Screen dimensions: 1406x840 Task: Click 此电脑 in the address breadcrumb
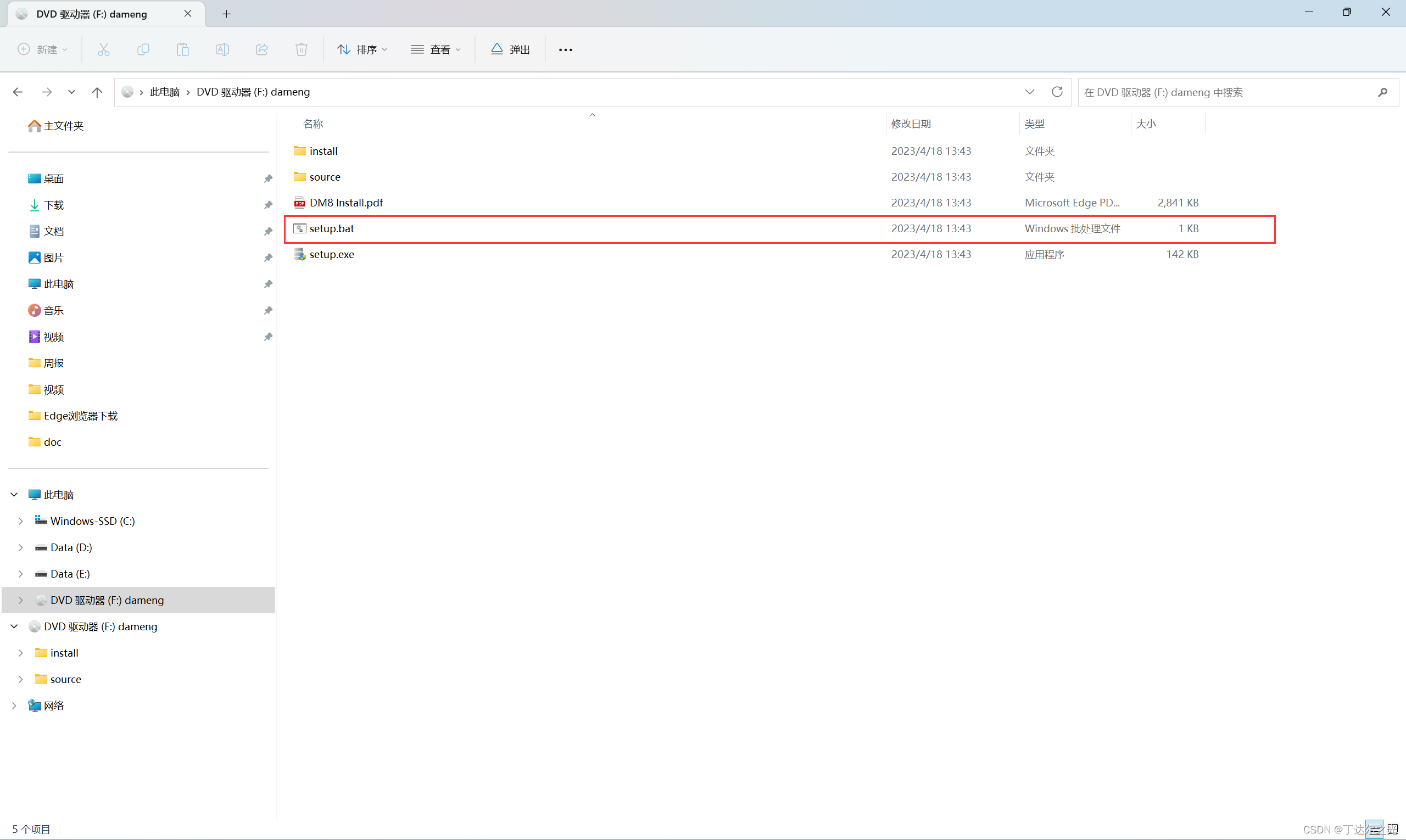(x=164, y=92)
